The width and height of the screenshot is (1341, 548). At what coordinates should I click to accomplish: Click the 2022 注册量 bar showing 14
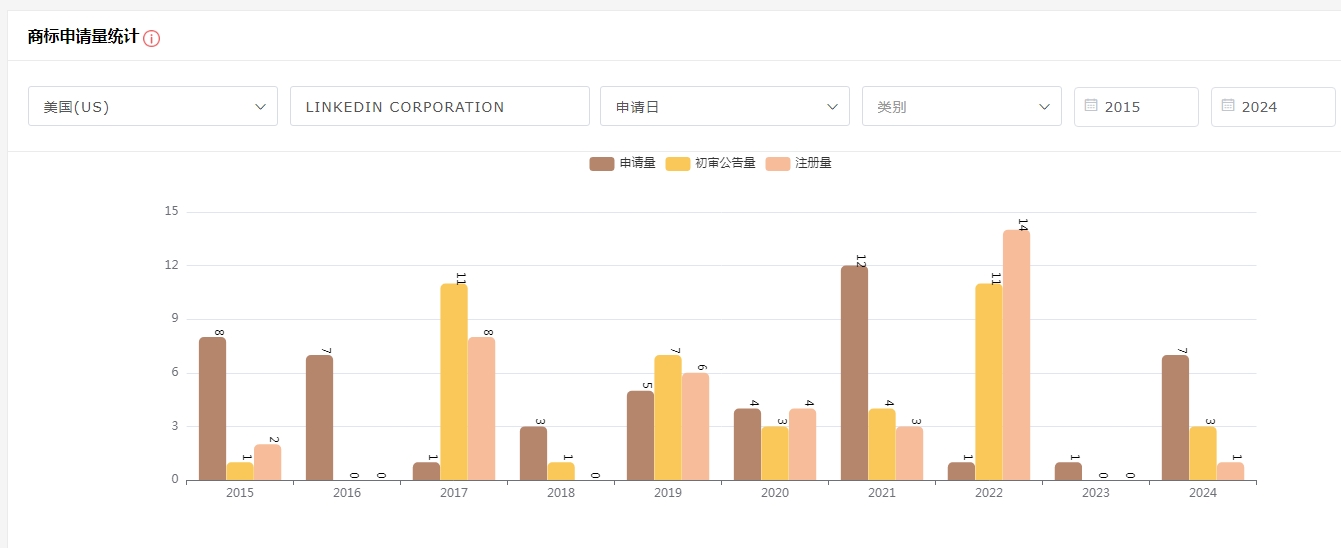pos(1016,355)
